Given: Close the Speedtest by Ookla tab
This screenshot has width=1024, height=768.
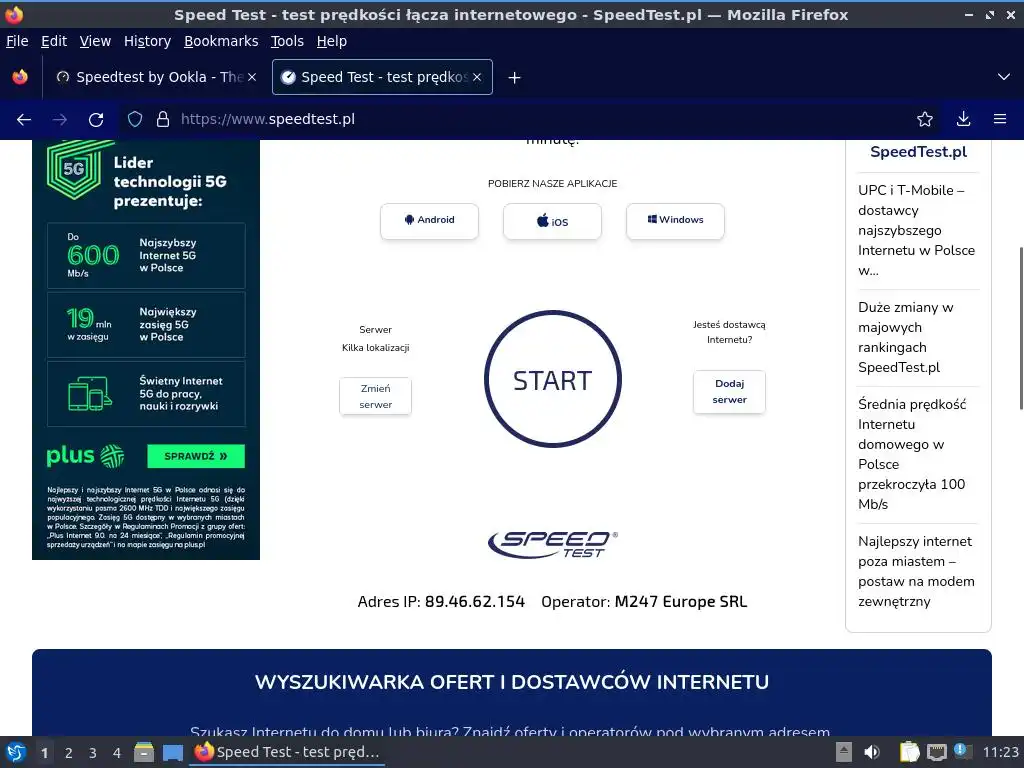Looking at the screenshot, I should point(252,77).
